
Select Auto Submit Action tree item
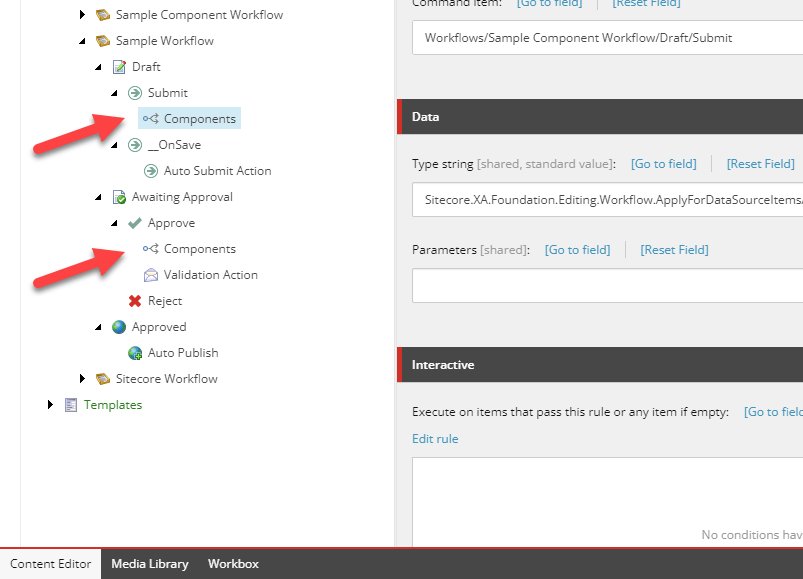tap(217, 171)
